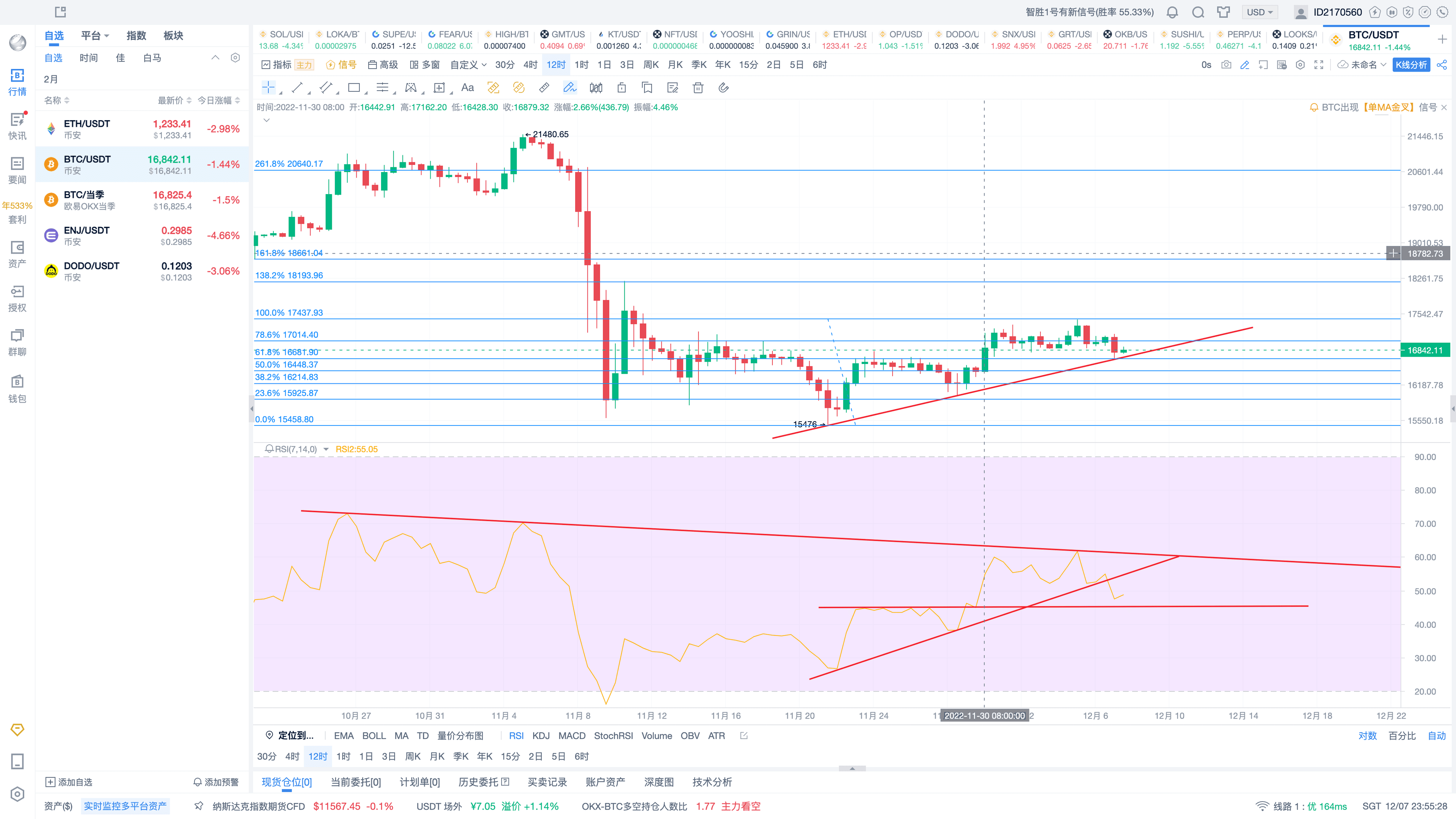
Task: Toggle the OBV indicator
Action: click(x=690, y=736)
